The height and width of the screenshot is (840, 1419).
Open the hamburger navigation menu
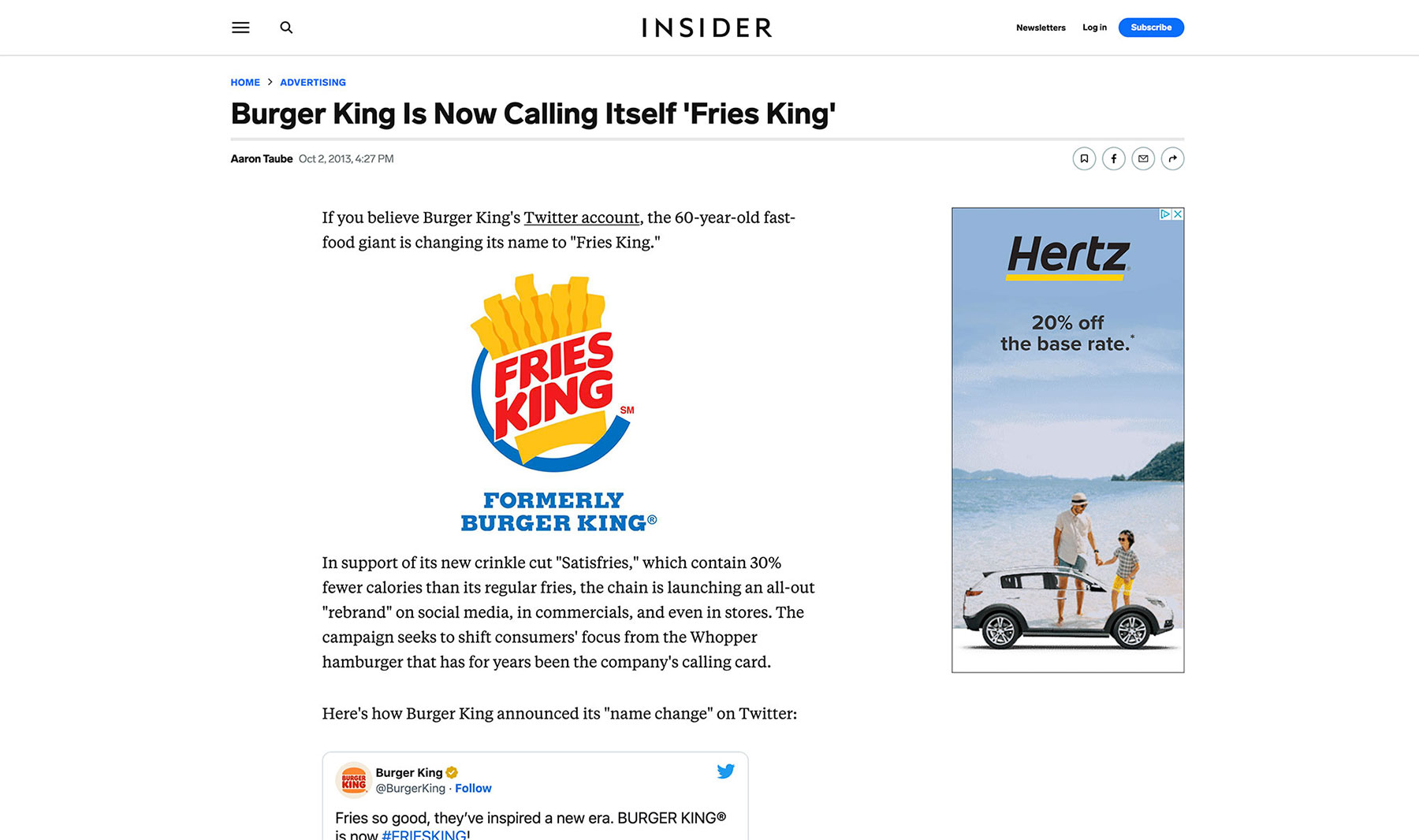[240, 28]
